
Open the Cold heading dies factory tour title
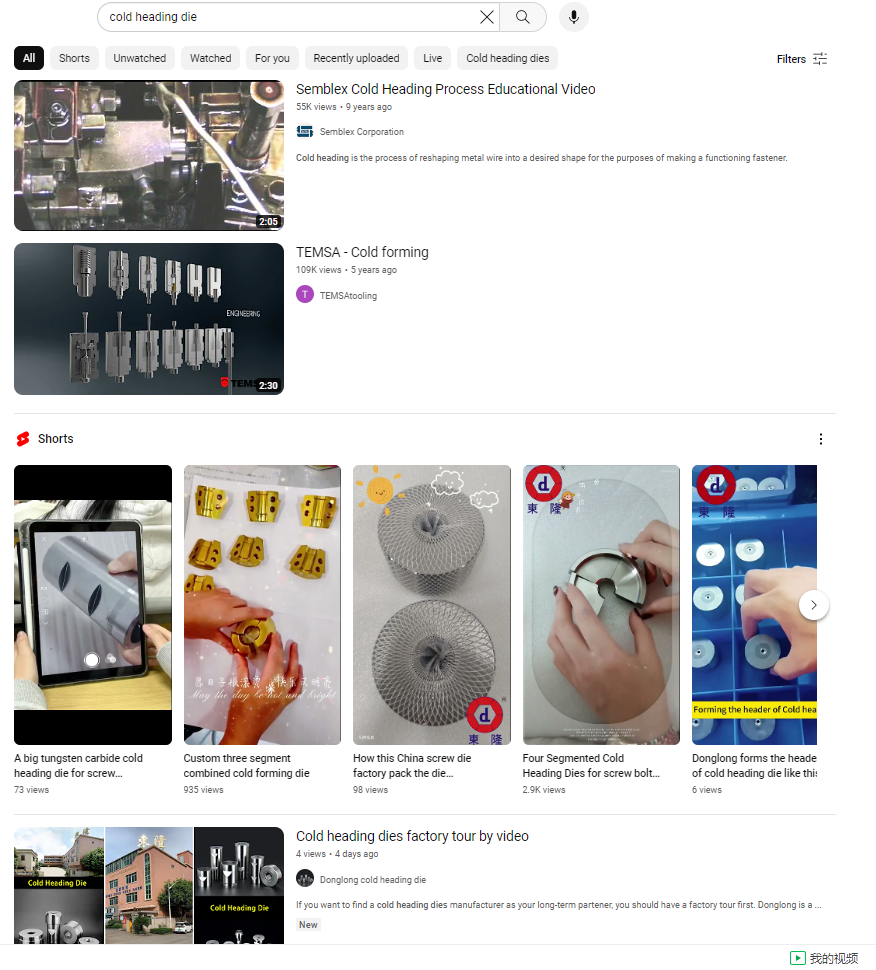pyautogui.click(x=412, y=836)
